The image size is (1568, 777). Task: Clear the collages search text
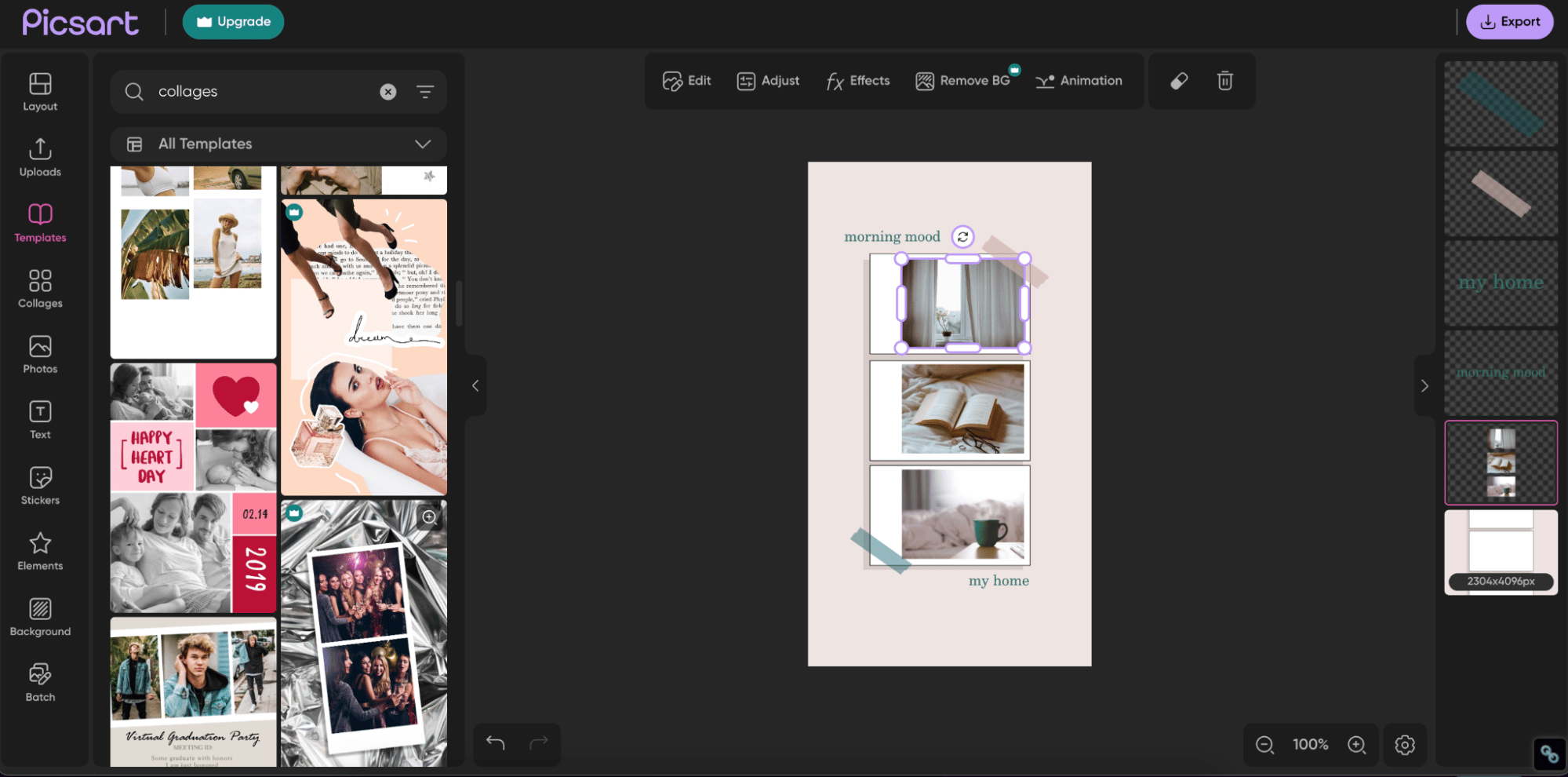click(x=388, y=92)
